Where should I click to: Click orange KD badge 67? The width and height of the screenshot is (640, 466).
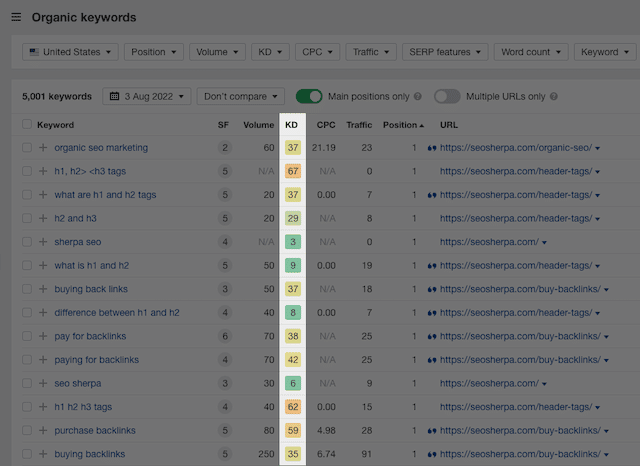(x=293, y=171)
